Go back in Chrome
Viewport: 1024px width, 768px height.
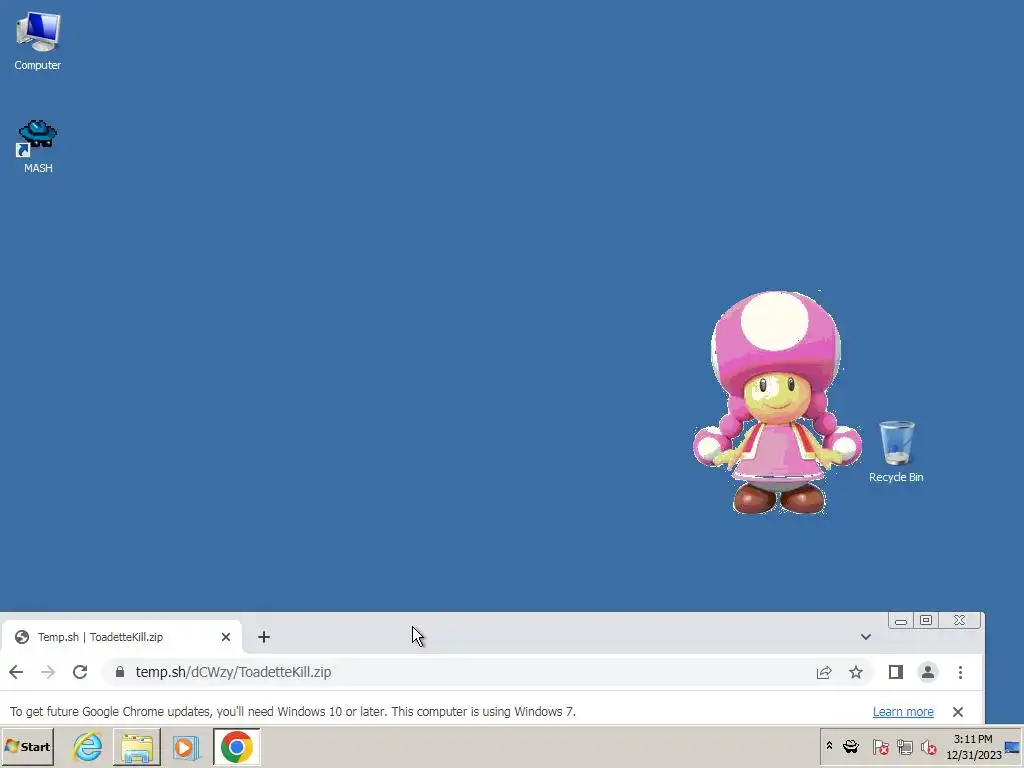pos(16,672)
